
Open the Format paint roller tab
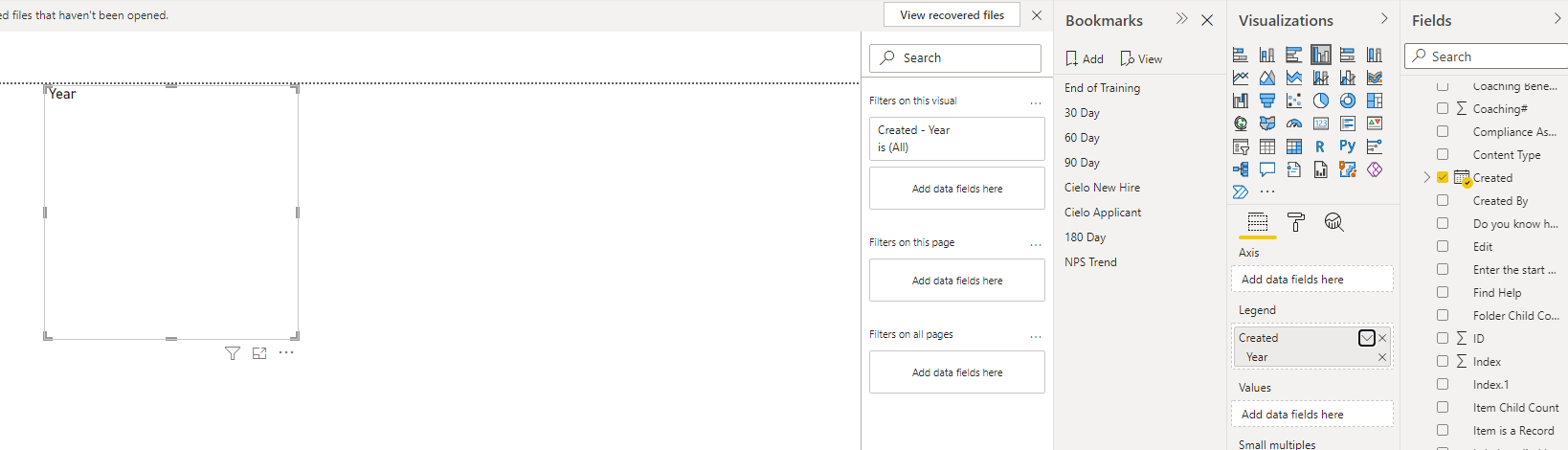(1296, 222)
